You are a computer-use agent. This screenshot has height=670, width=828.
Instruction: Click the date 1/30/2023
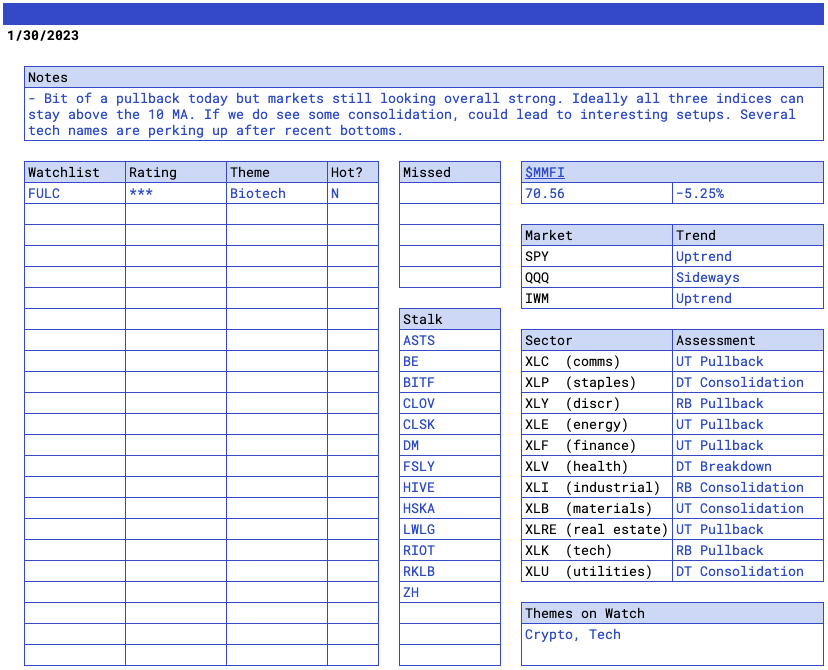pyautogui.click(x=43, y=35)
